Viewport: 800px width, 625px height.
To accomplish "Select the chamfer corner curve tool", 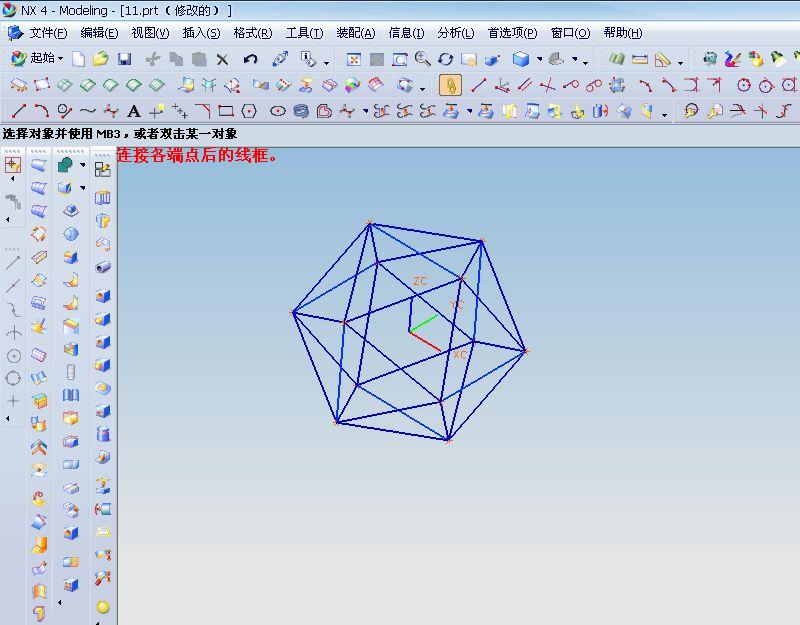I will [x=203, y=111].
